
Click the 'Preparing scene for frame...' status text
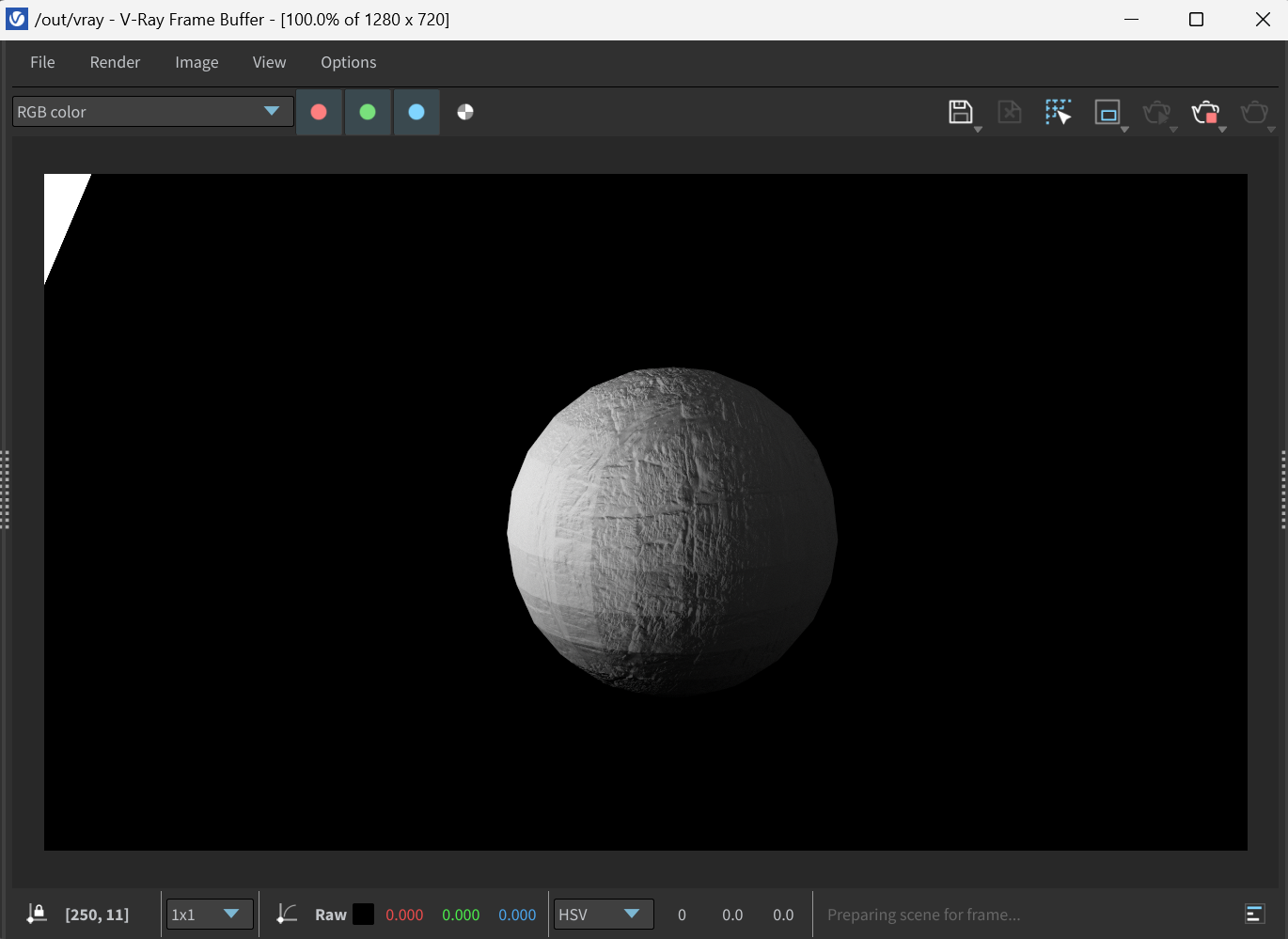coord(923,915)
